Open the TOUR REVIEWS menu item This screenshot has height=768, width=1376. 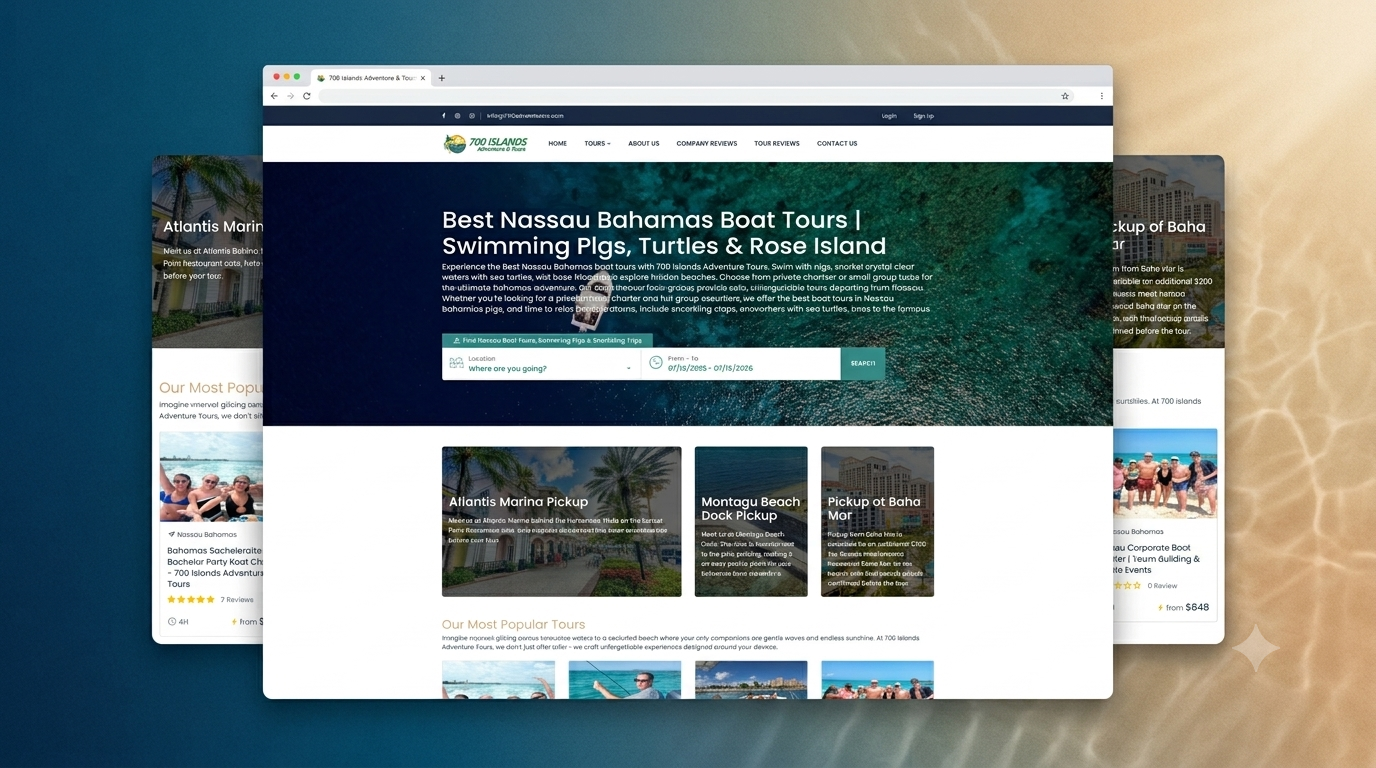point(777,144)
